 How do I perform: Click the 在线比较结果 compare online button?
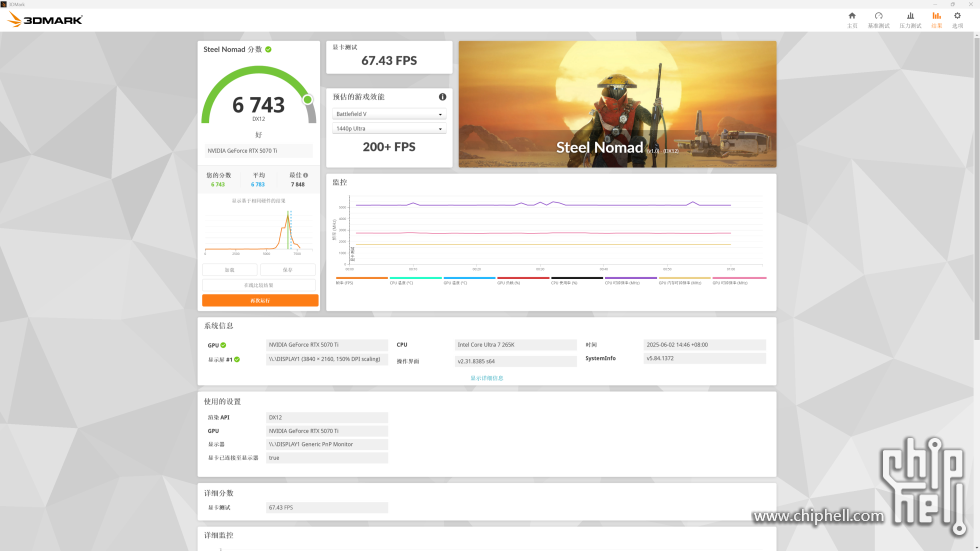pos(259,285)
